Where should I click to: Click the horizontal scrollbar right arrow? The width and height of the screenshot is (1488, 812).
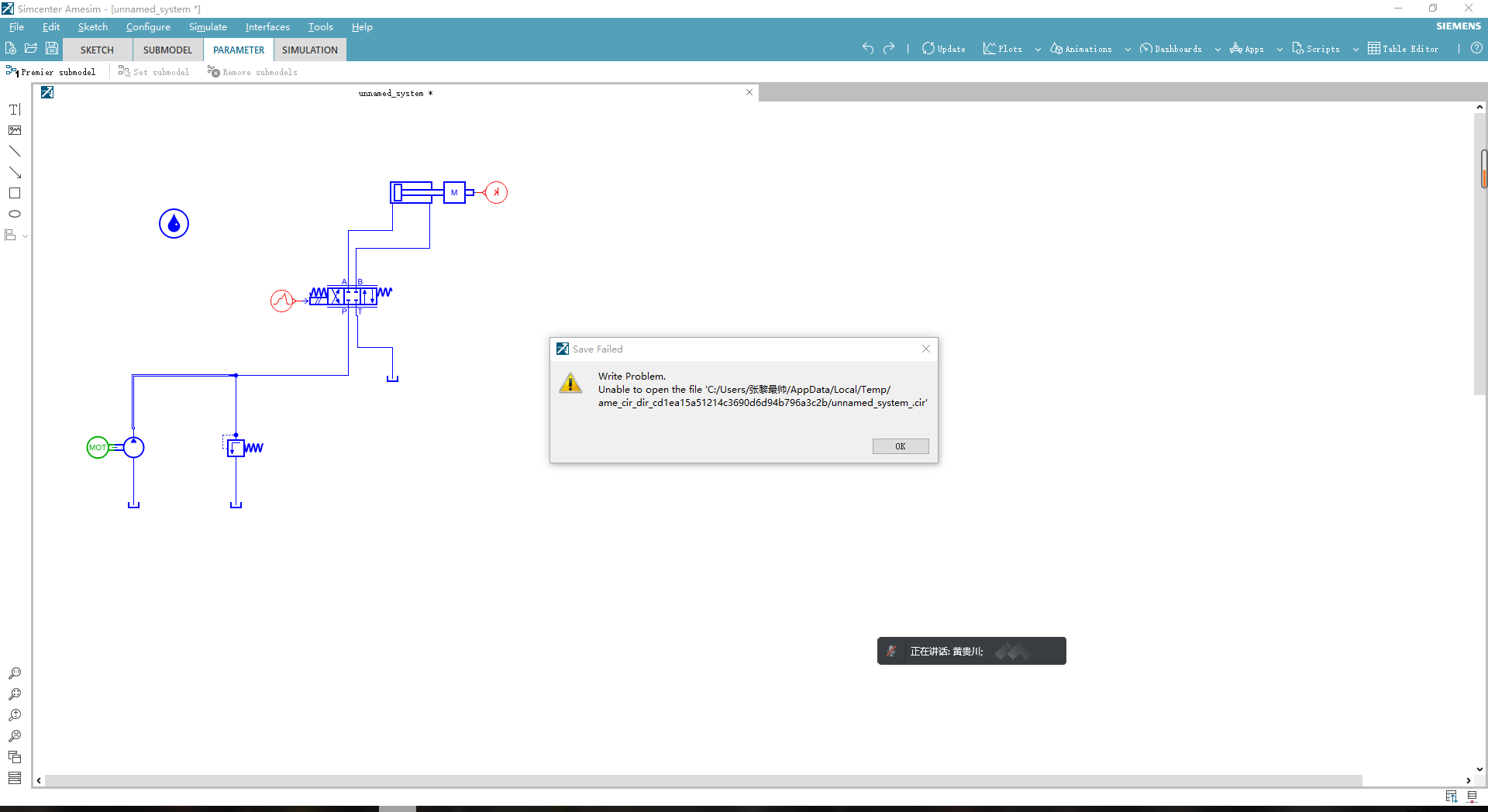pos(1468,780)
